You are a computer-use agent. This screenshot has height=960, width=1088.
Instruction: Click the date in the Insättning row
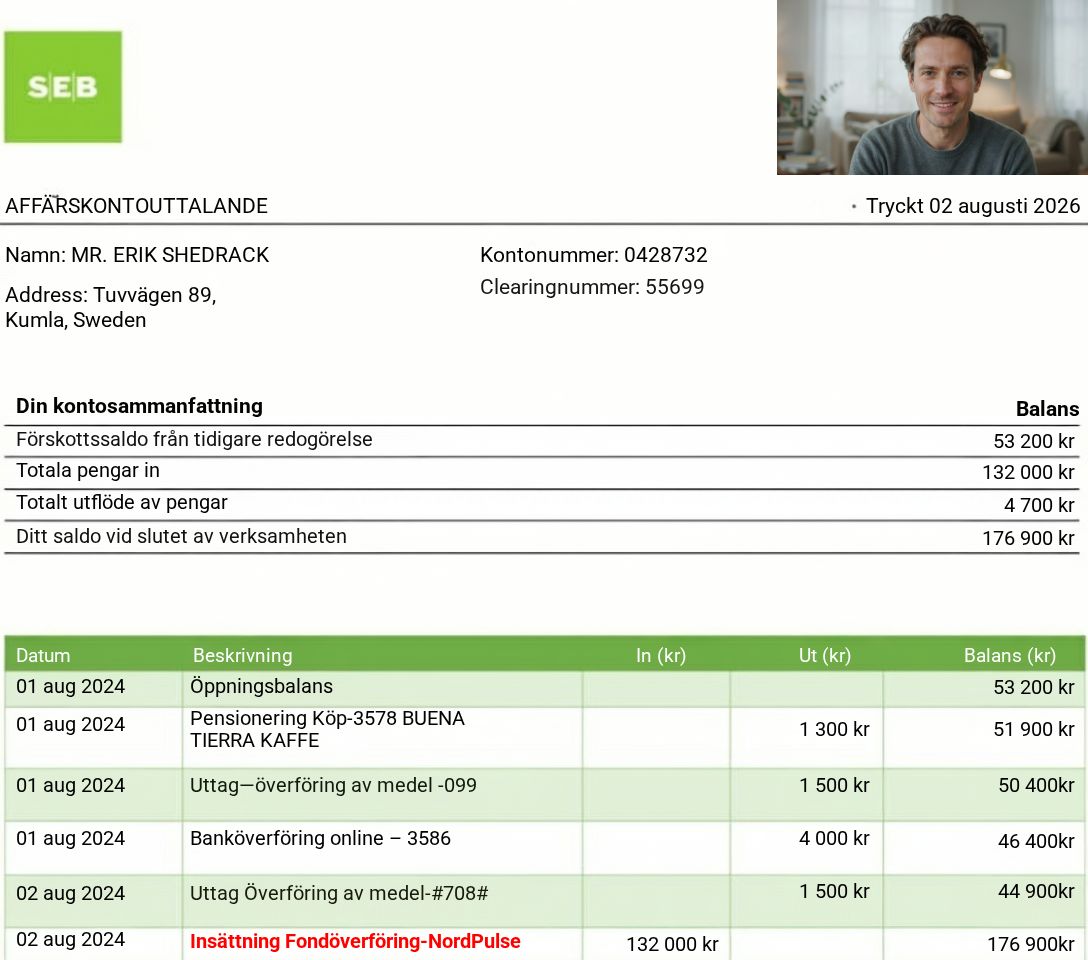tap(71, 940)
